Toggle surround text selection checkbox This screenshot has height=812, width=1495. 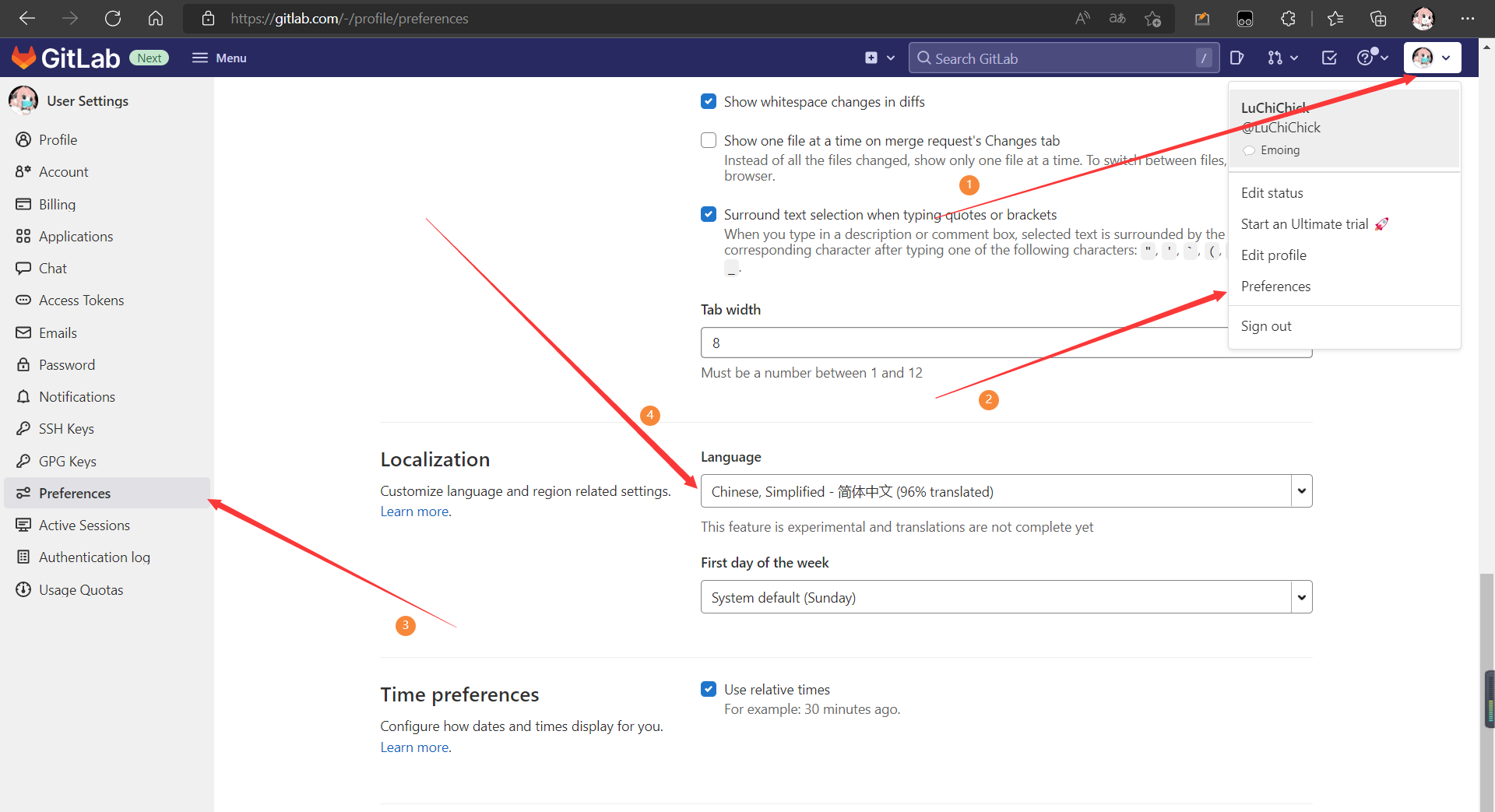coord(709,214)
